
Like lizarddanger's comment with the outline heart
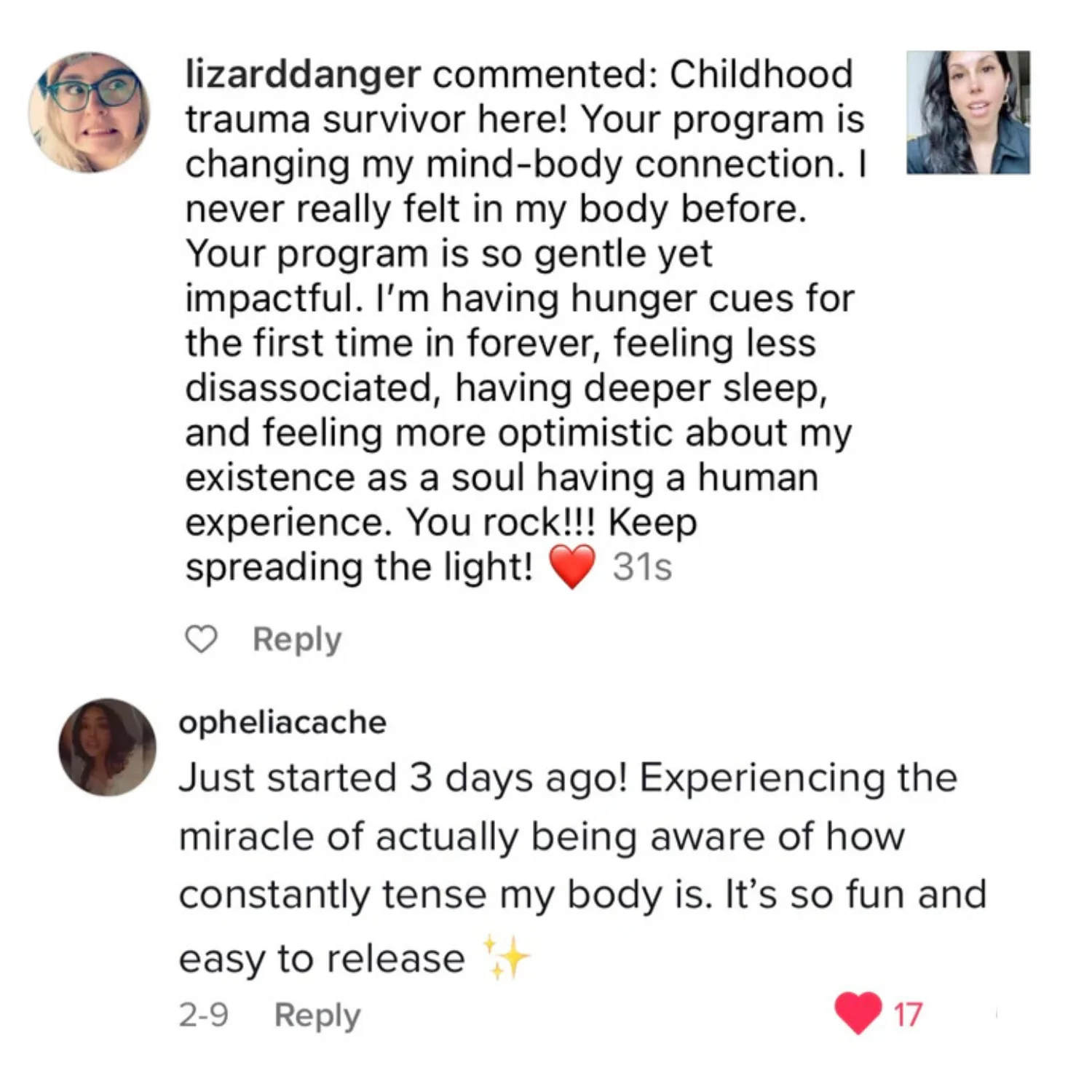pos(201,640)
